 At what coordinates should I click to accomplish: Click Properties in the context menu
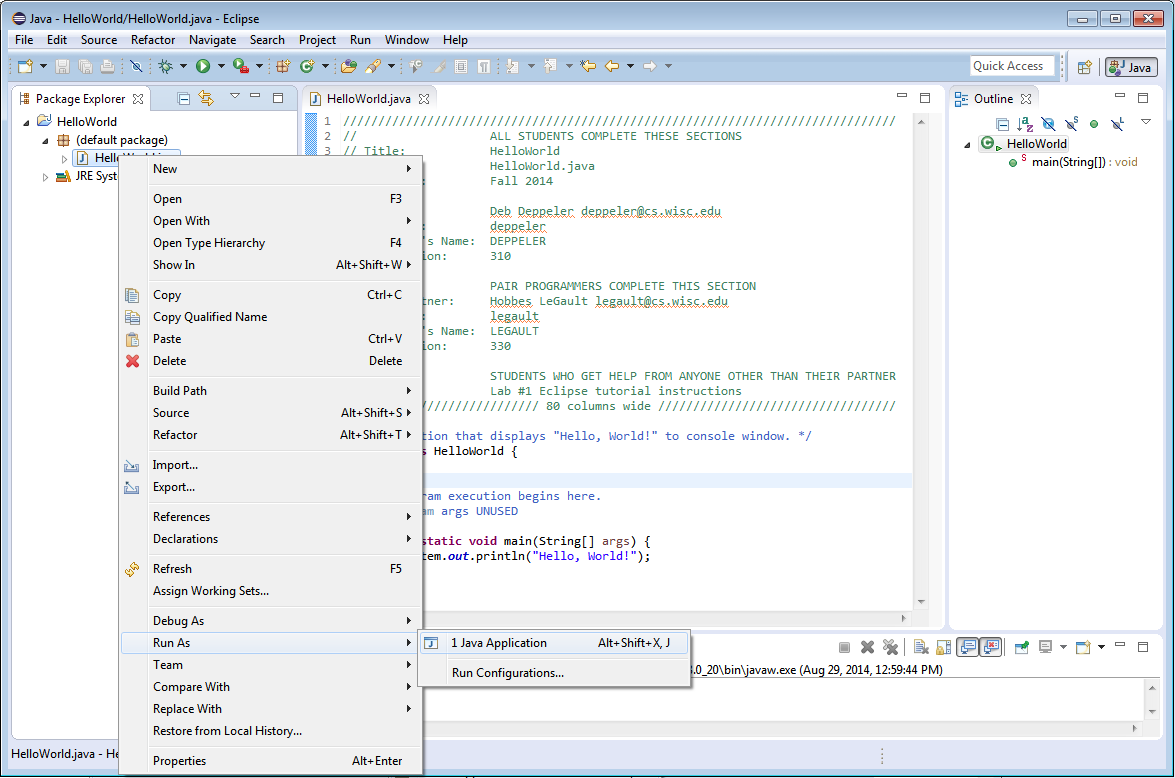[179, 761]
